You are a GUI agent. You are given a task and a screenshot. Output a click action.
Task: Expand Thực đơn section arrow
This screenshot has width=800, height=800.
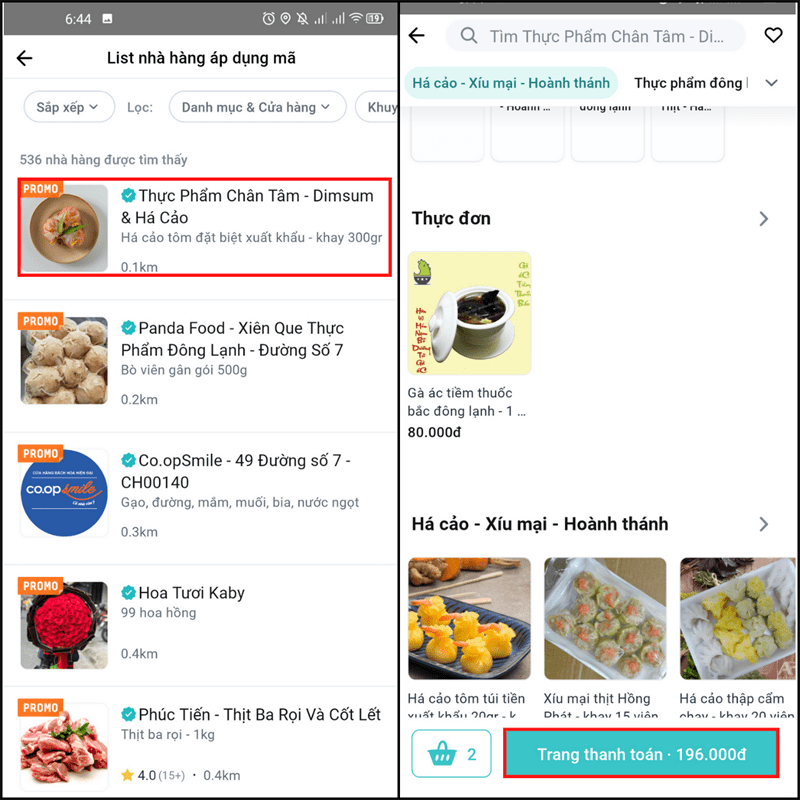point(763,219)
